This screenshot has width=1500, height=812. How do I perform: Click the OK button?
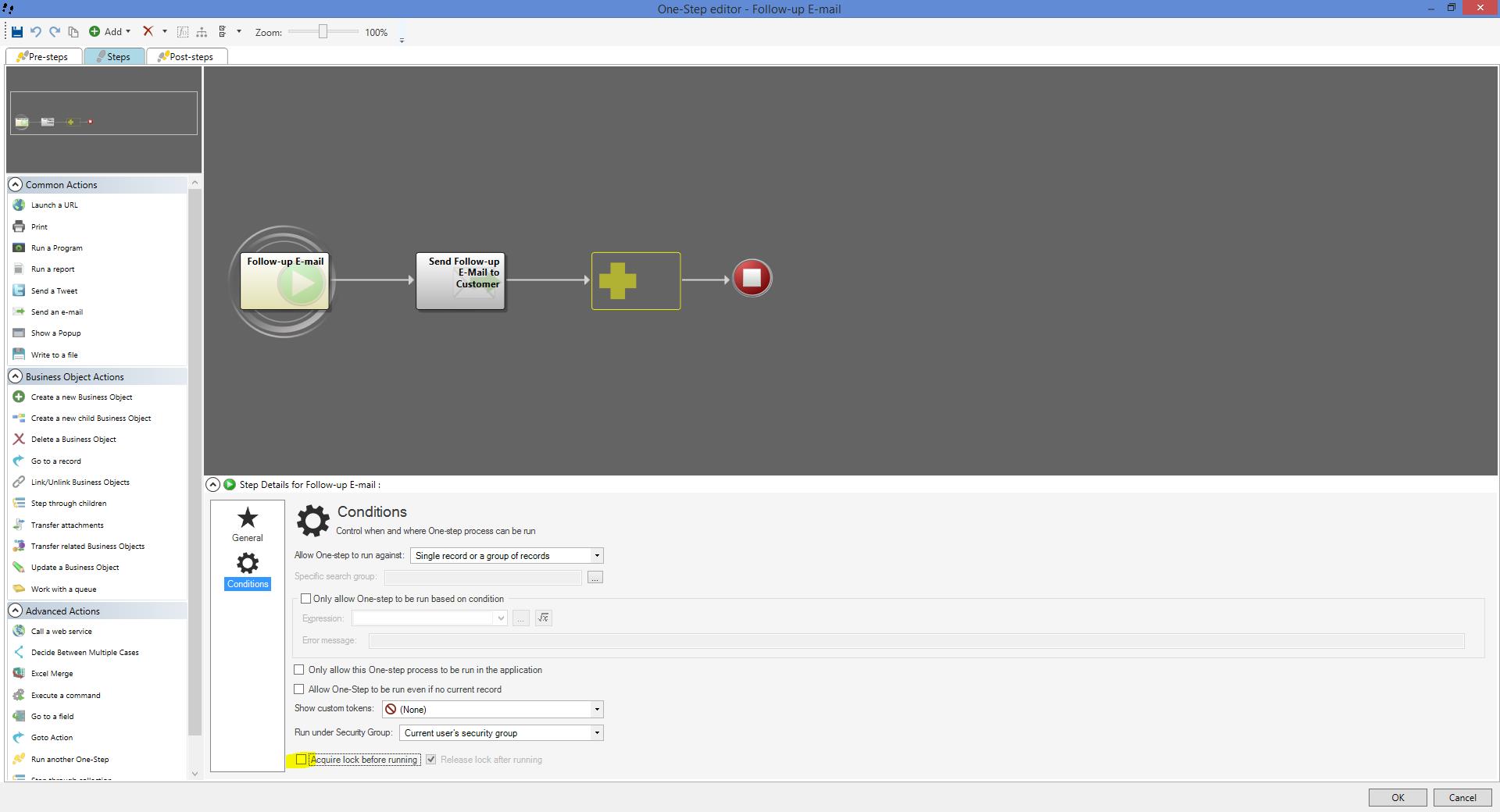(1397, 797)
